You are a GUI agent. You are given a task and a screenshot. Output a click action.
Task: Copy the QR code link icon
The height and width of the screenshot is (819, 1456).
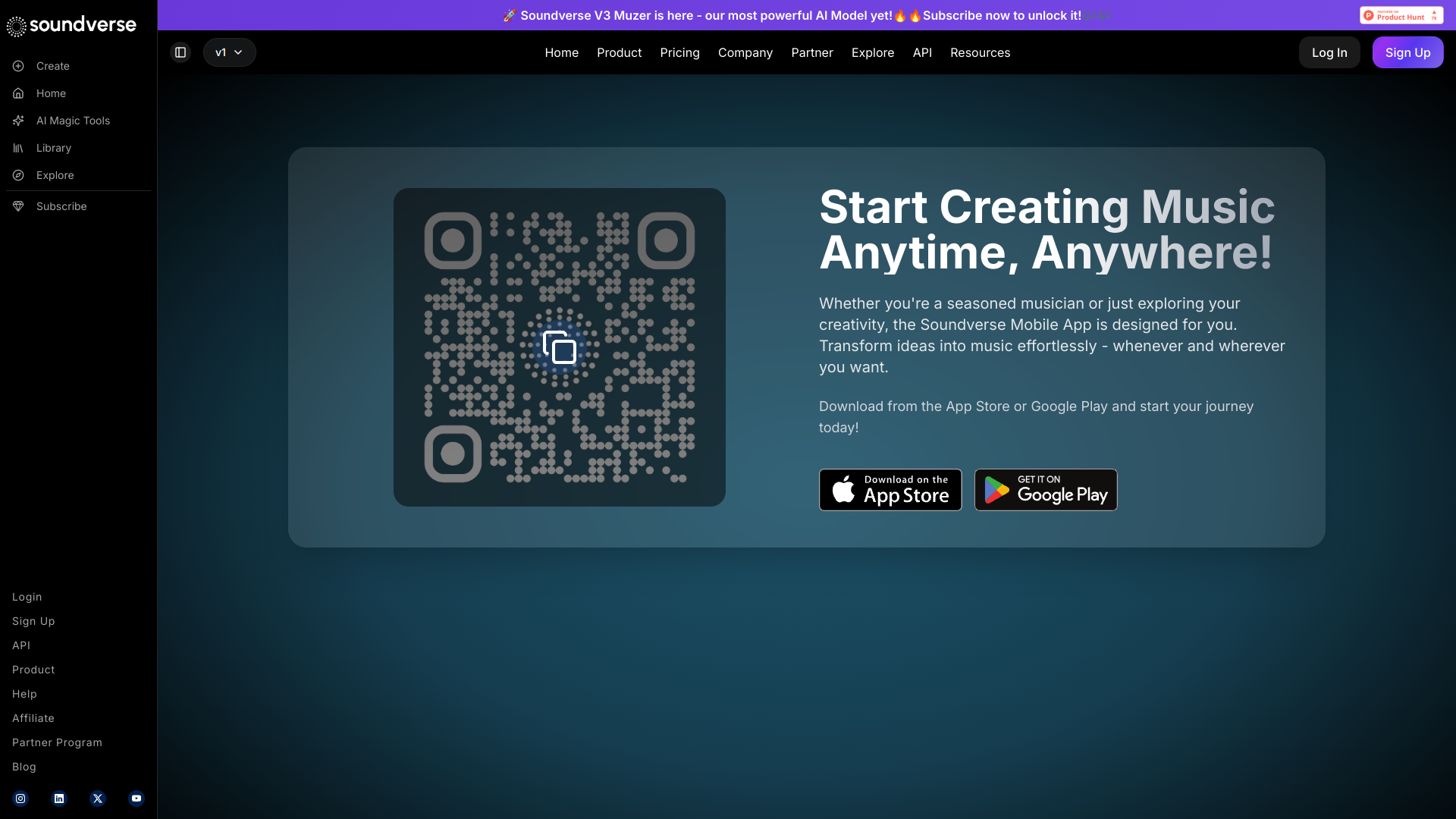click(559, 347)
